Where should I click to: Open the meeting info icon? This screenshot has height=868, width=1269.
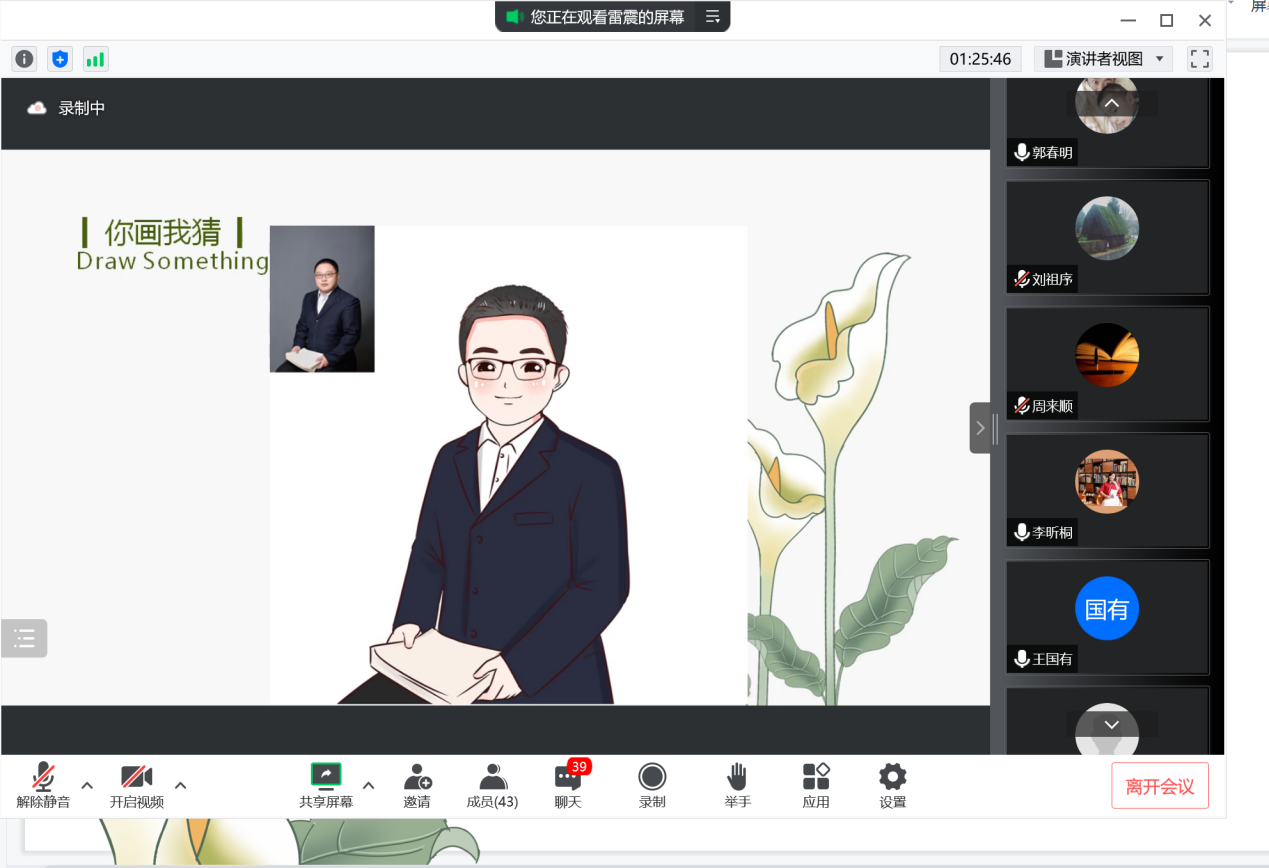pos(24,59)
